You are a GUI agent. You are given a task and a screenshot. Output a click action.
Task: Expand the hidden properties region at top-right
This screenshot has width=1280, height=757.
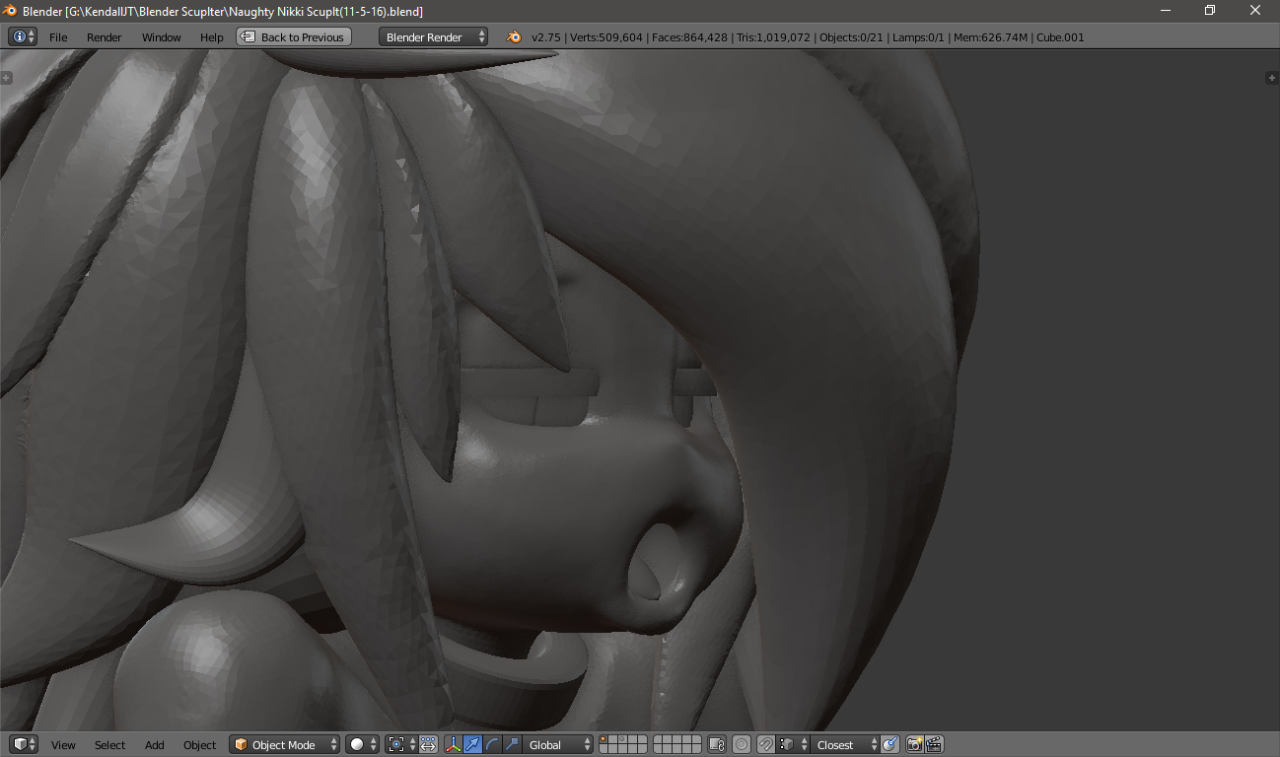pos(1272,78)
